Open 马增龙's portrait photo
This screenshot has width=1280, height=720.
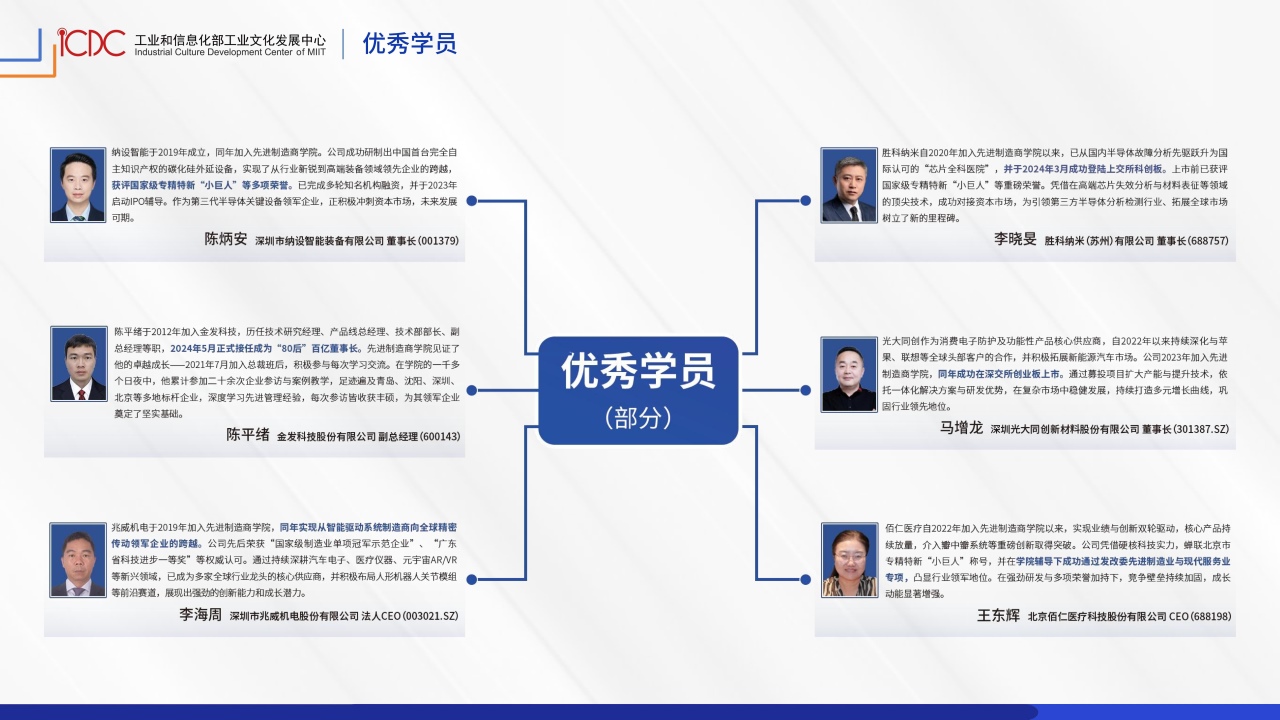pyautogui.click(x=848, y=374)
